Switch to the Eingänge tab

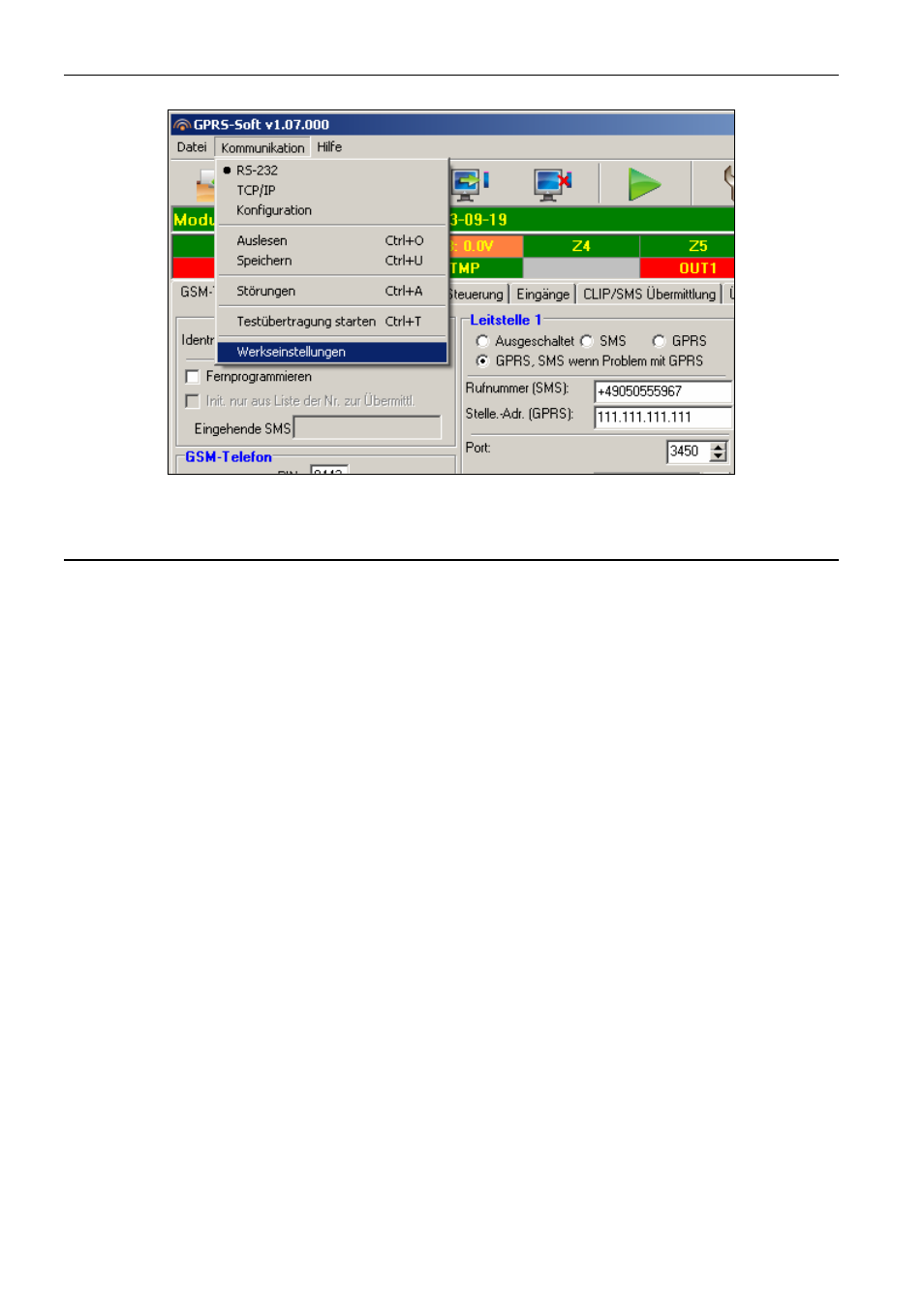pyautogui.click(x=542, y=295)
